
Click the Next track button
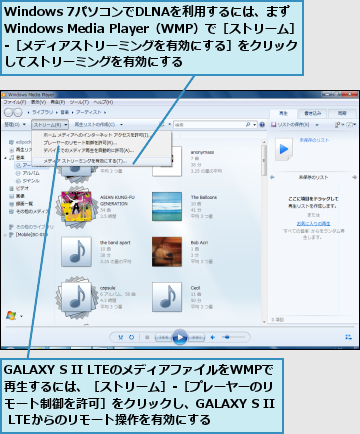point(197,338)
